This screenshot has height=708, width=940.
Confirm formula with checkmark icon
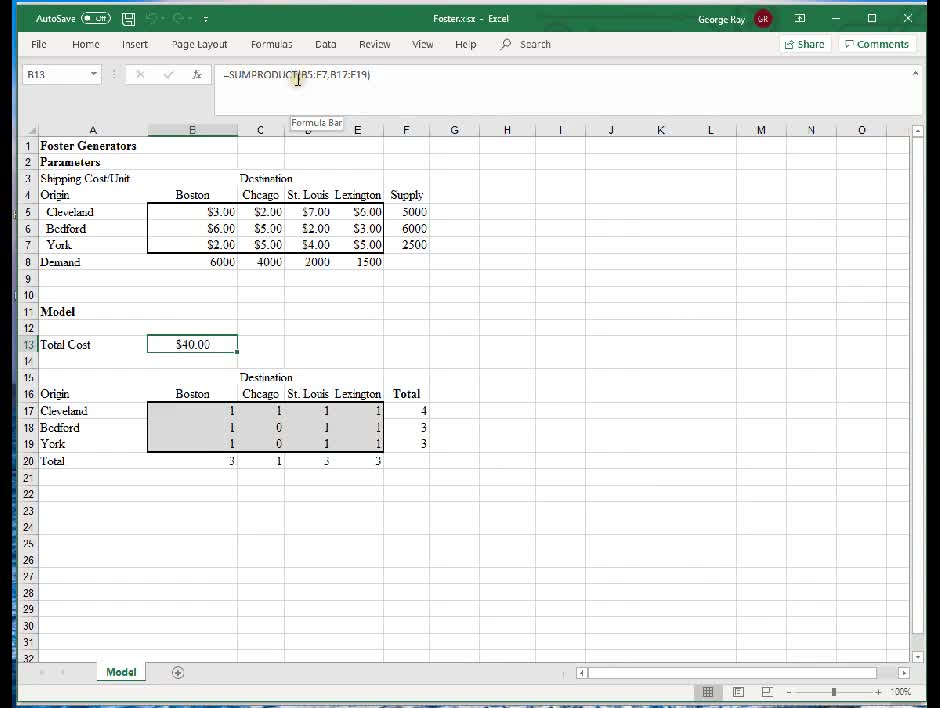pos(168,74)
